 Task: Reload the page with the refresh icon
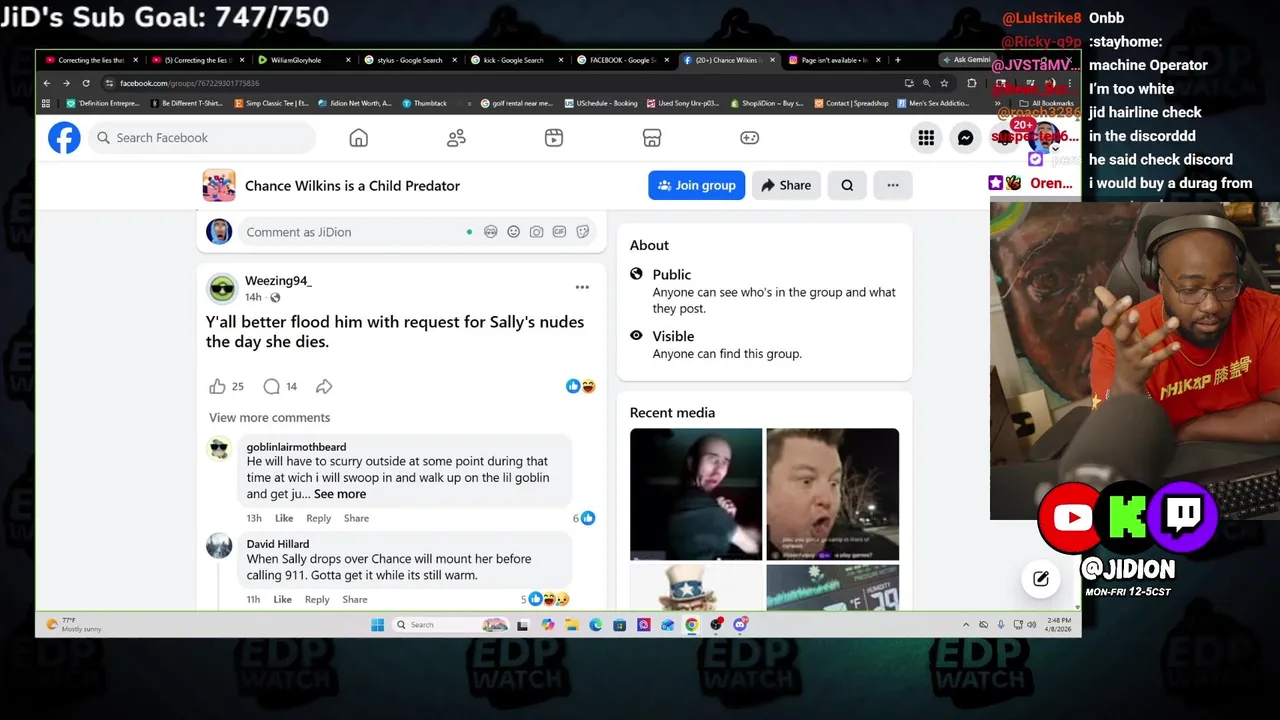86,83
